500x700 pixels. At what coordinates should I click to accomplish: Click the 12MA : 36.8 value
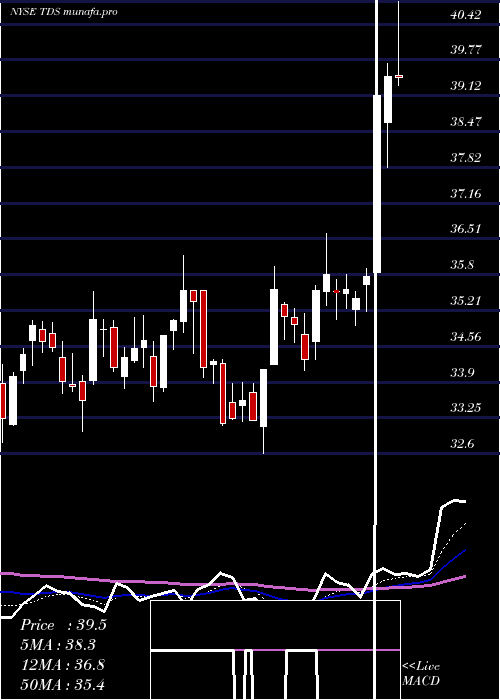(x=62, y=665)
